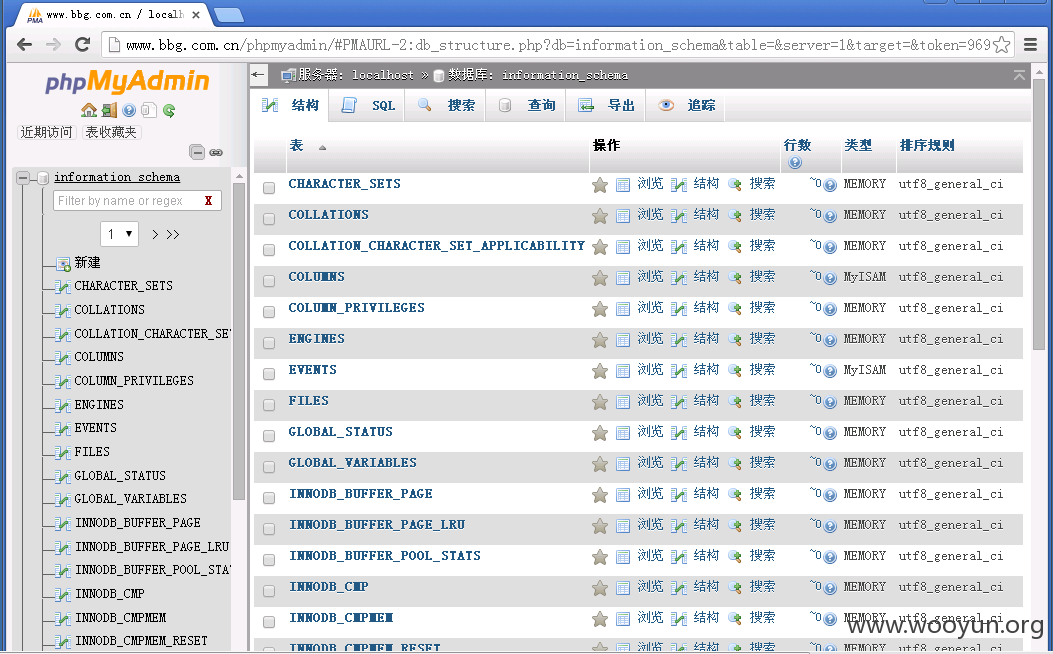Star the INNODB_BUFFER_PAGE table
The width and height of the screenshot is (1053, 654).
click(x=600, y=496)
